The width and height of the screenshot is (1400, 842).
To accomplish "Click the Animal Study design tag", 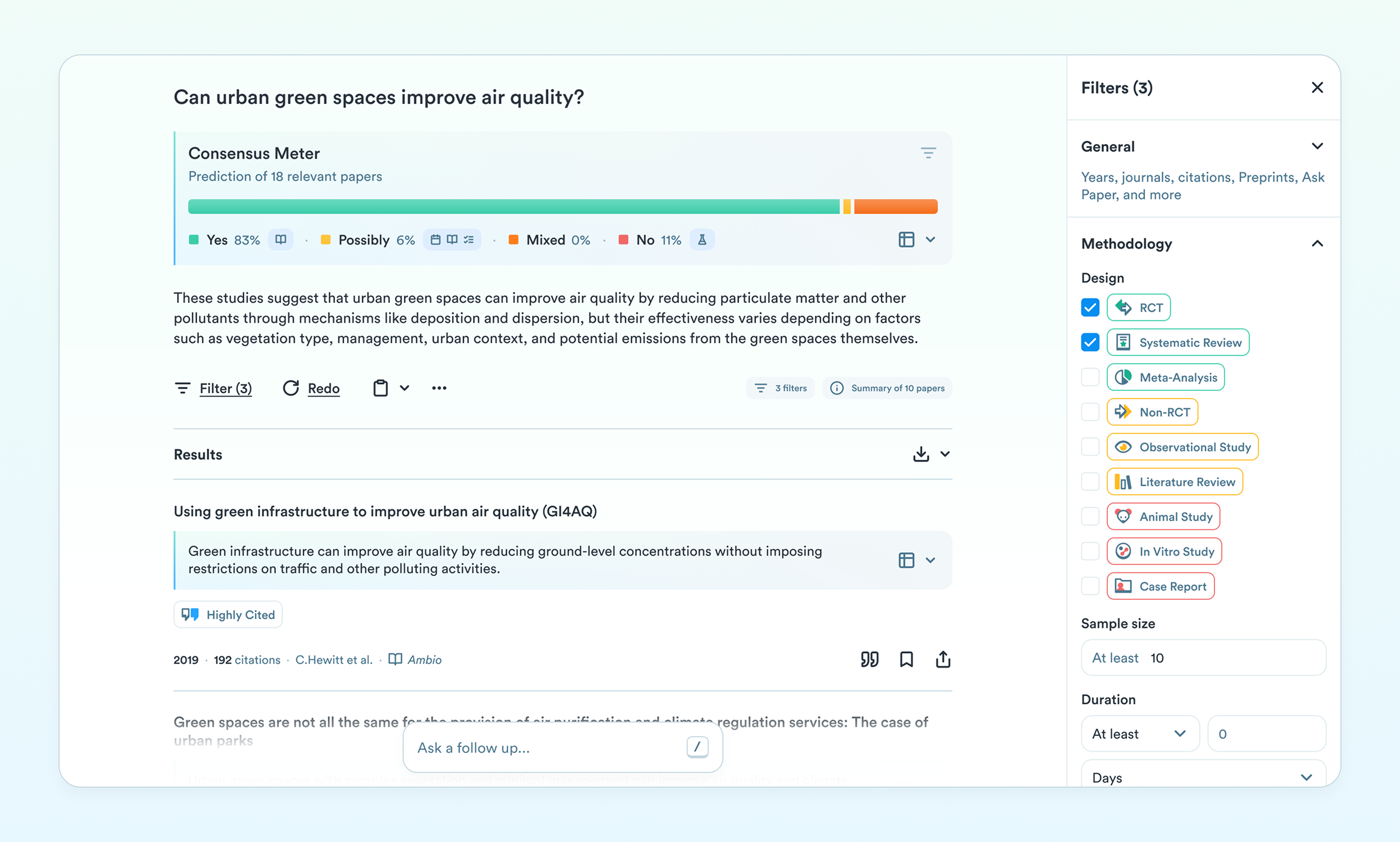I will pyautogui.click(x=1163, y=516).
